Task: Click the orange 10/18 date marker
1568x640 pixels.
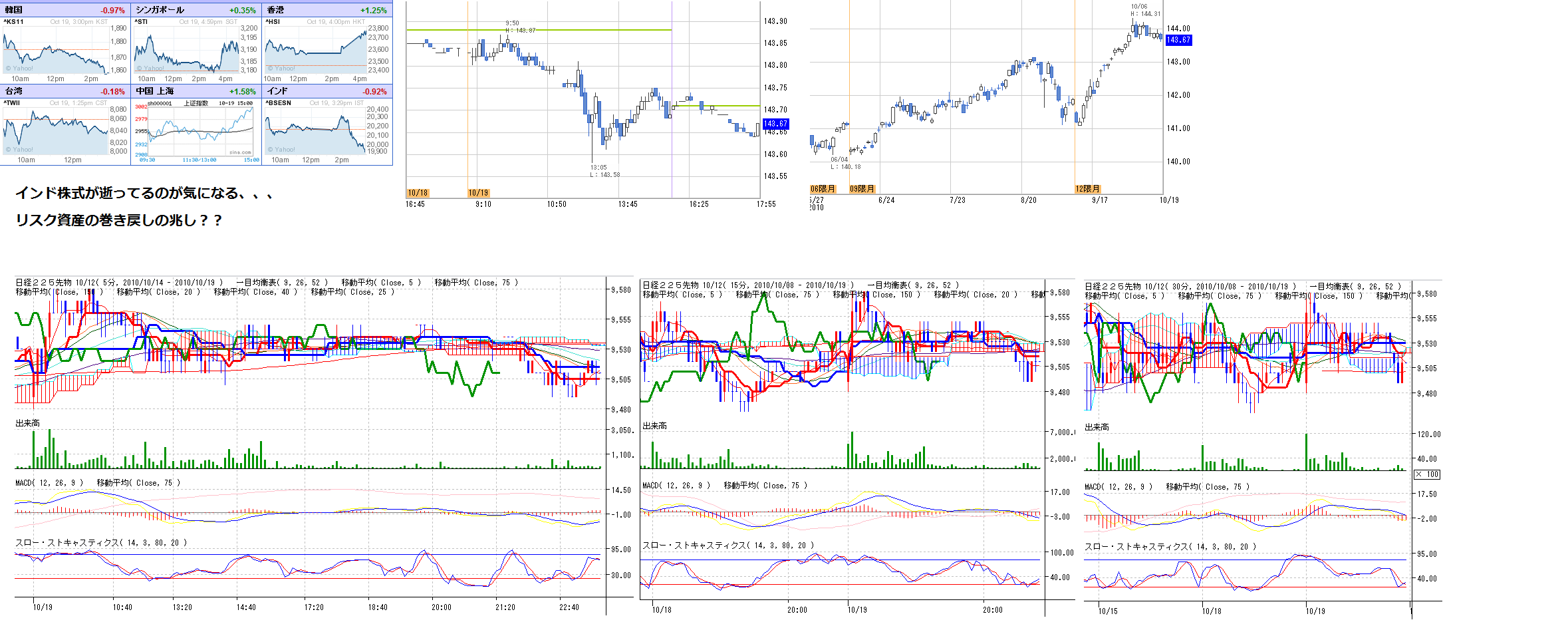Action: pyautogui.click(x=418, y=193)
